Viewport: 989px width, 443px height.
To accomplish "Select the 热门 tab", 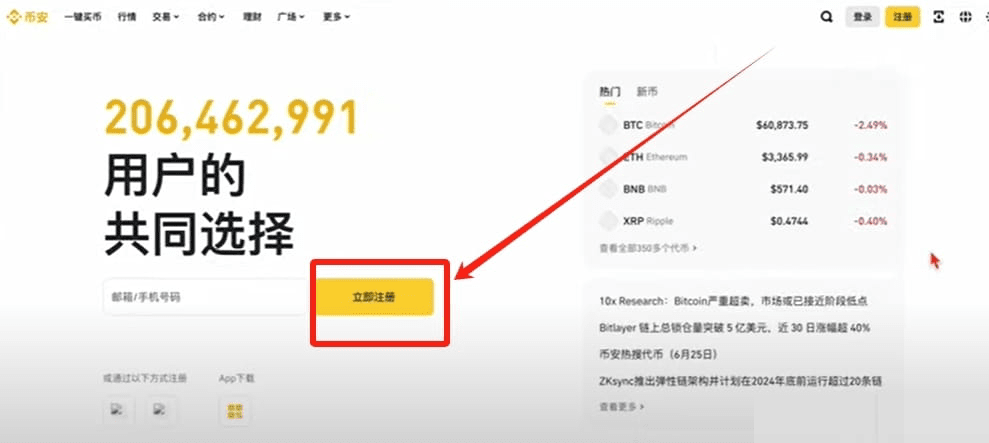I will (610, 92).
